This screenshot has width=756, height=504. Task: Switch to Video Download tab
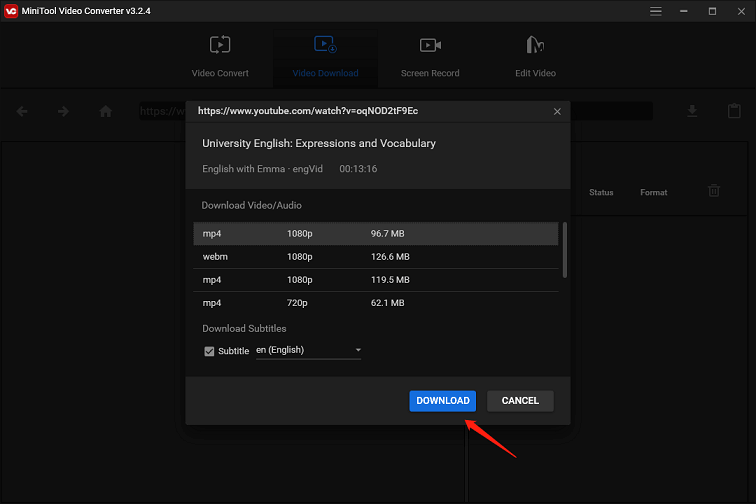pyautogui.click(x=325, y=57)
